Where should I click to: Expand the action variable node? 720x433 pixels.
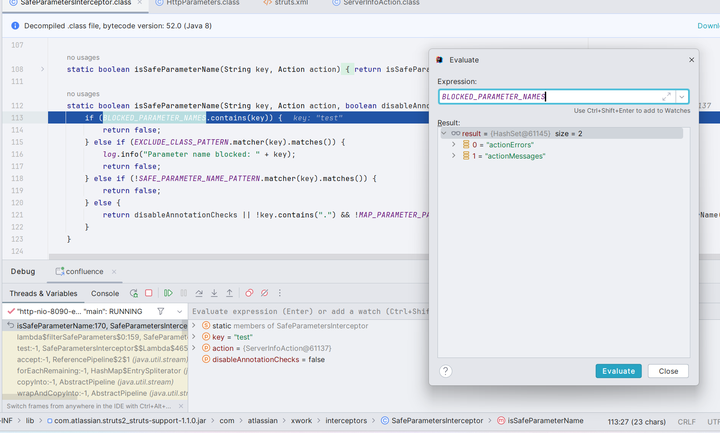[x=196, y=347]
